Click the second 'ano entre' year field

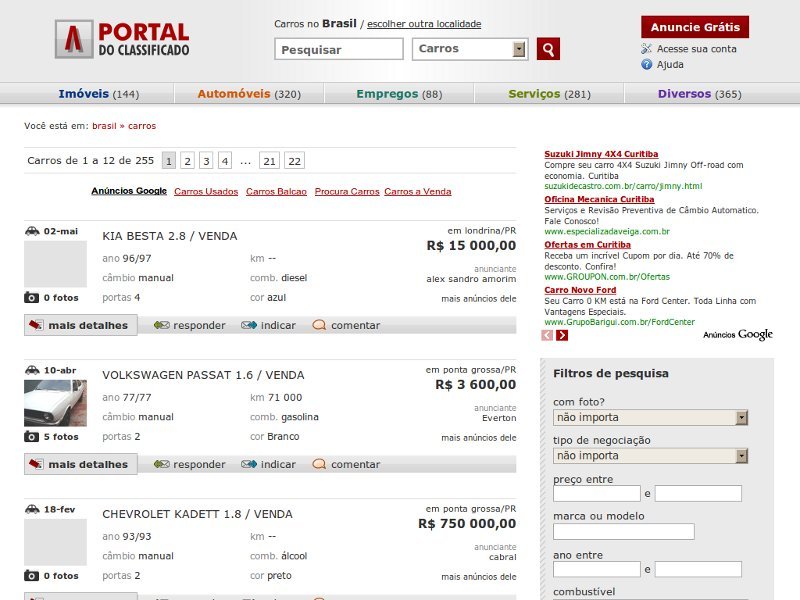(x=698, y=569)
